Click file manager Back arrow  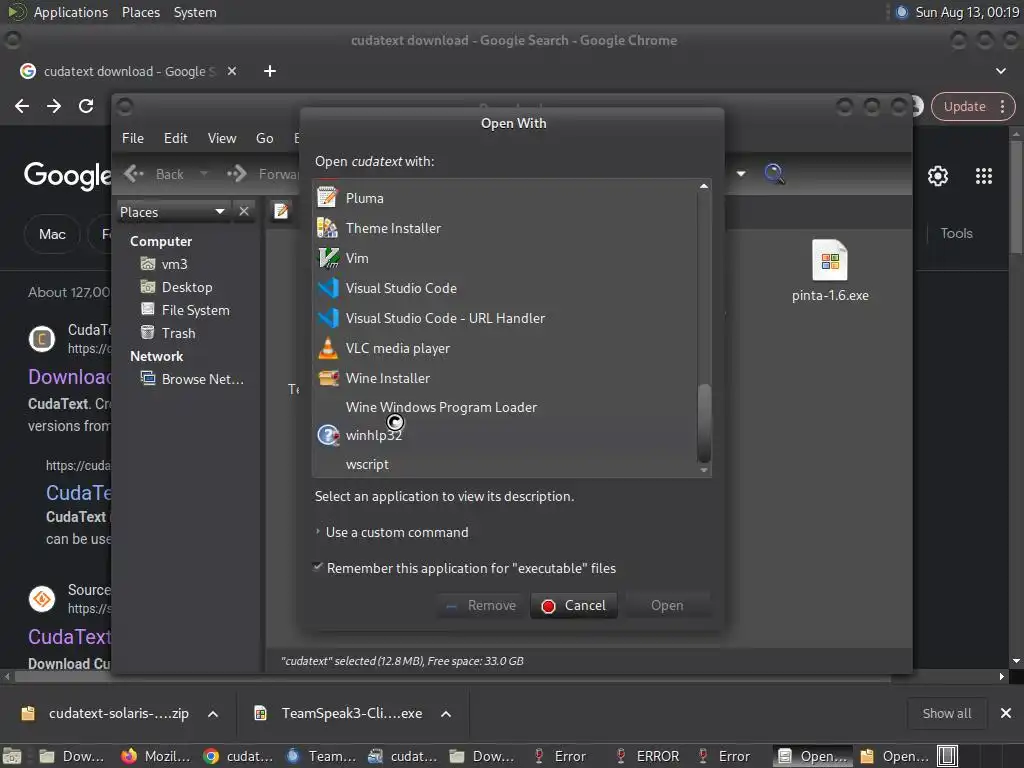tap(135, 174)
